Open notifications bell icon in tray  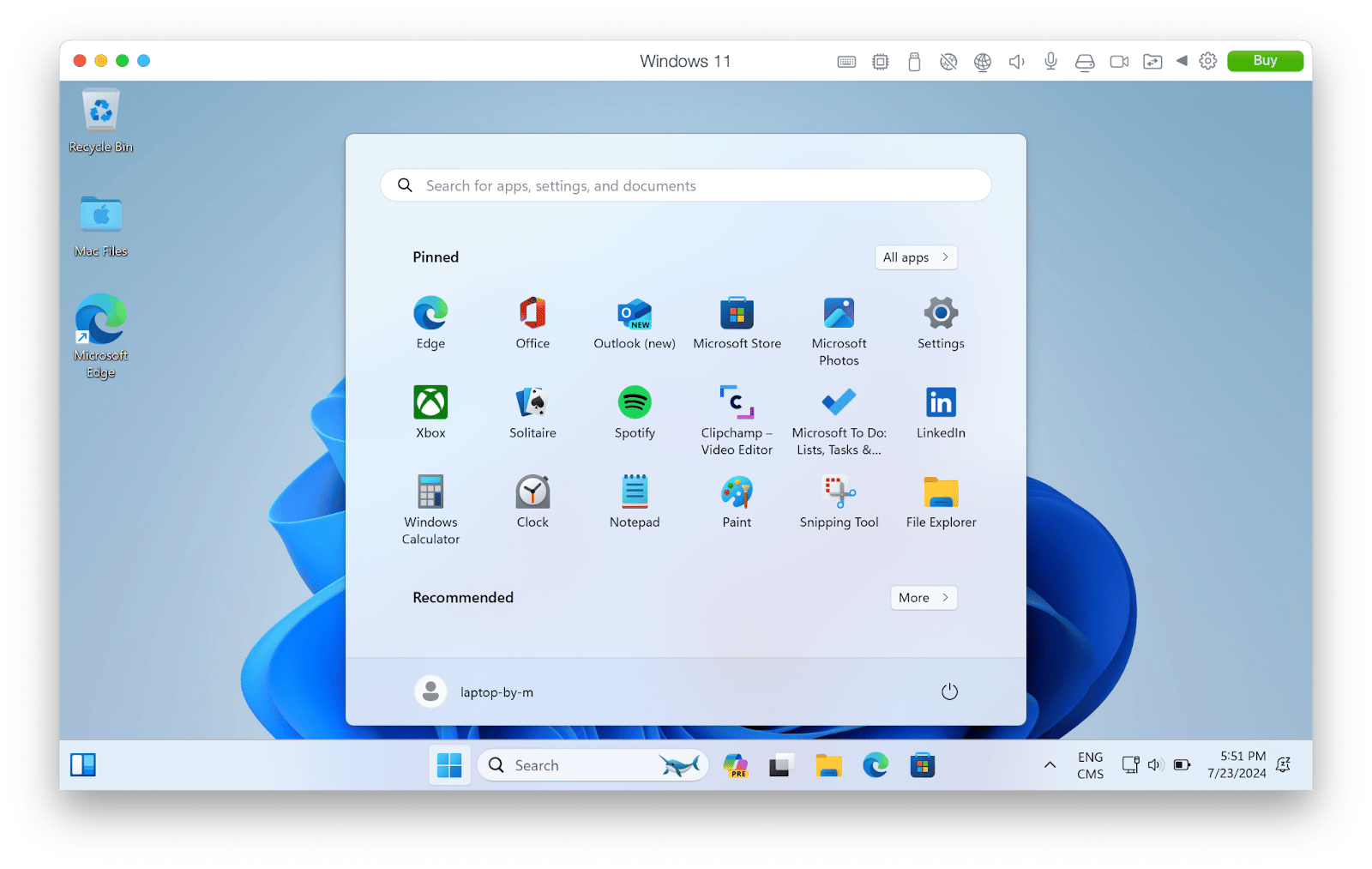coord(1284,764)
